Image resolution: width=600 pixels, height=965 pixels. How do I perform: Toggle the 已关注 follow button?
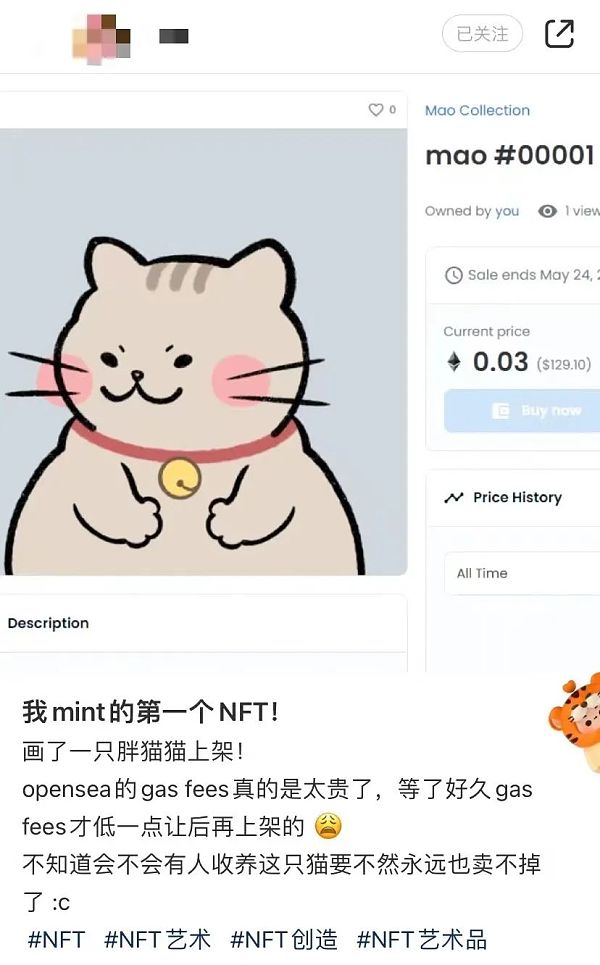click(482, 34)
